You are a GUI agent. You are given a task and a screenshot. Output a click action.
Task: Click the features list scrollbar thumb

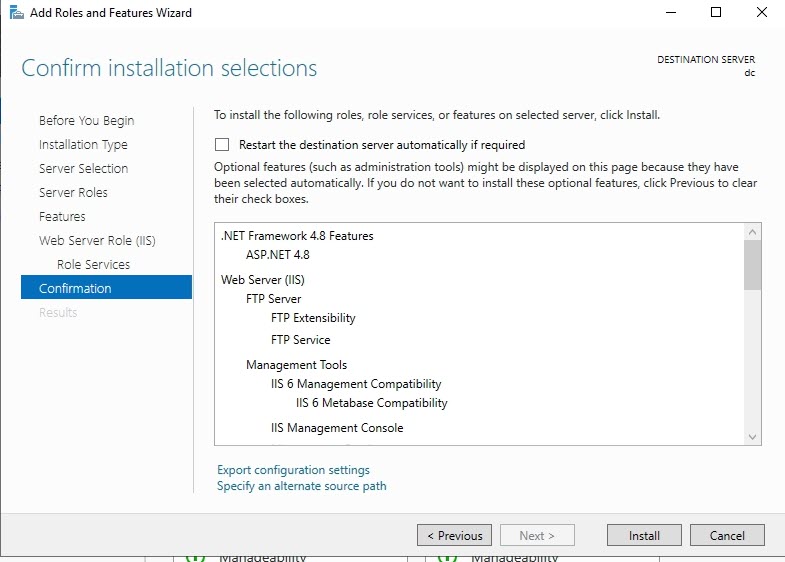753,265
